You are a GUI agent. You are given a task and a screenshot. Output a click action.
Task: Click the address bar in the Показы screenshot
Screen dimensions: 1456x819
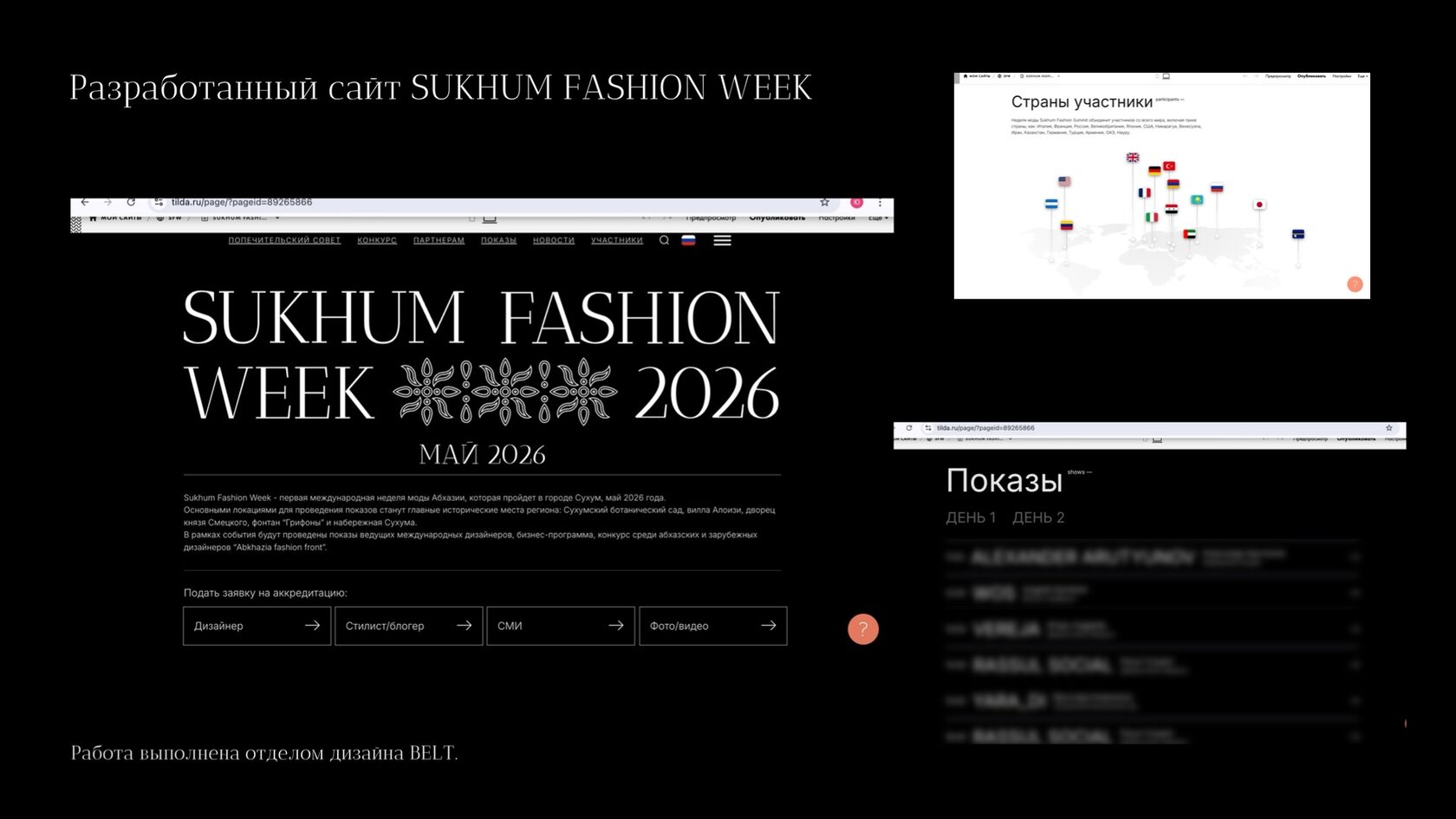click(1159, 428)
